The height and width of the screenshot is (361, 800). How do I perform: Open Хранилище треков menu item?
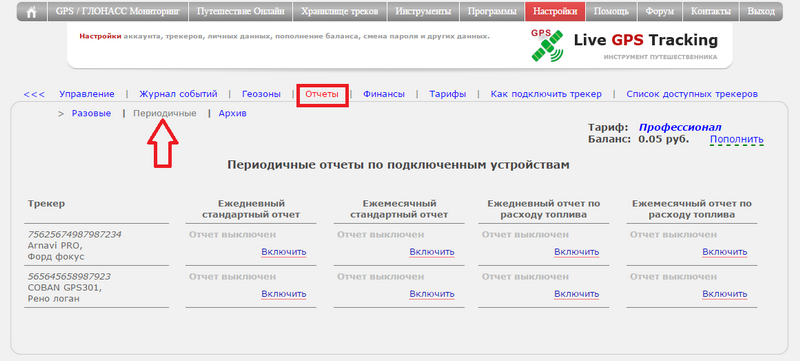[340, 12]
